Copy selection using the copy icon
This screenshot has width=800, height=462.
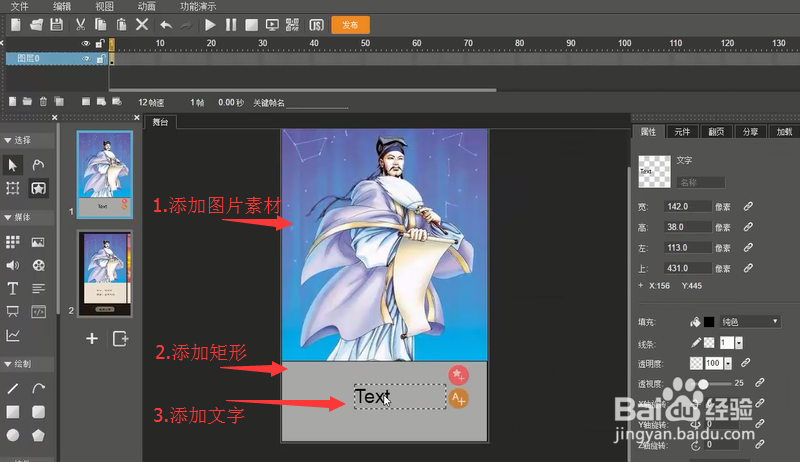(101, 24)
